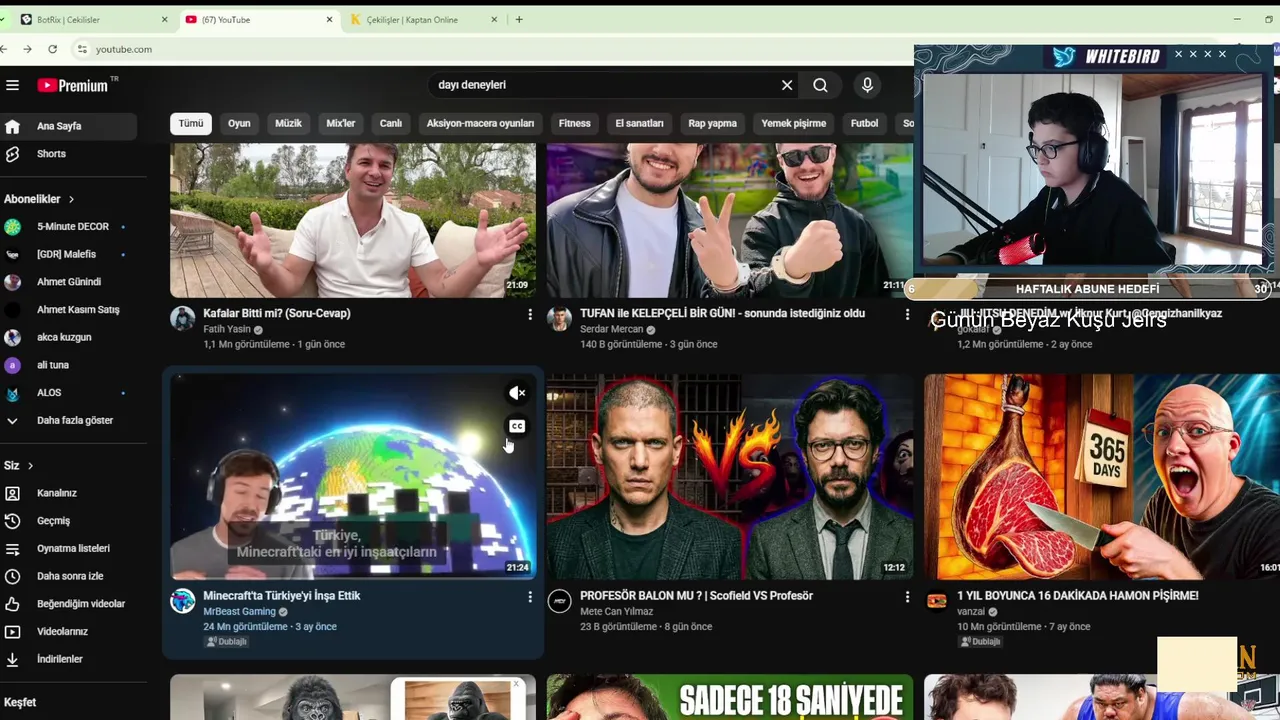Open Geçmiş watch history
The image size is (1280, 720).
click(69, 521)
